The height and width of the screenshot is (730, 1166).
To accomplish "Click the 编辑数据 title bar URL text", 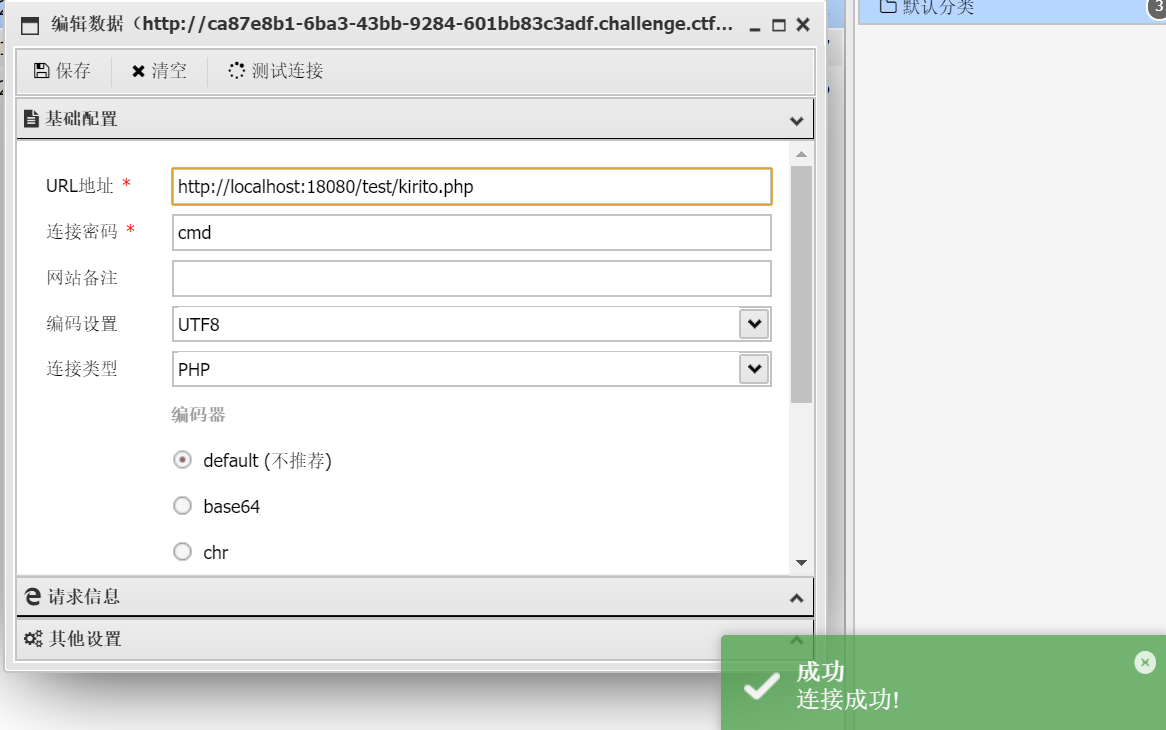I will [437, 25].
